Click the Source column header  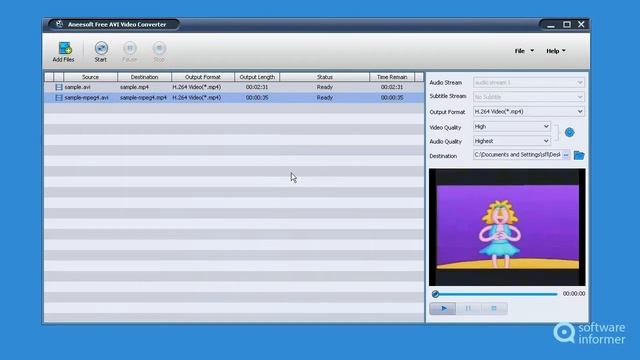tap(90, 77)
